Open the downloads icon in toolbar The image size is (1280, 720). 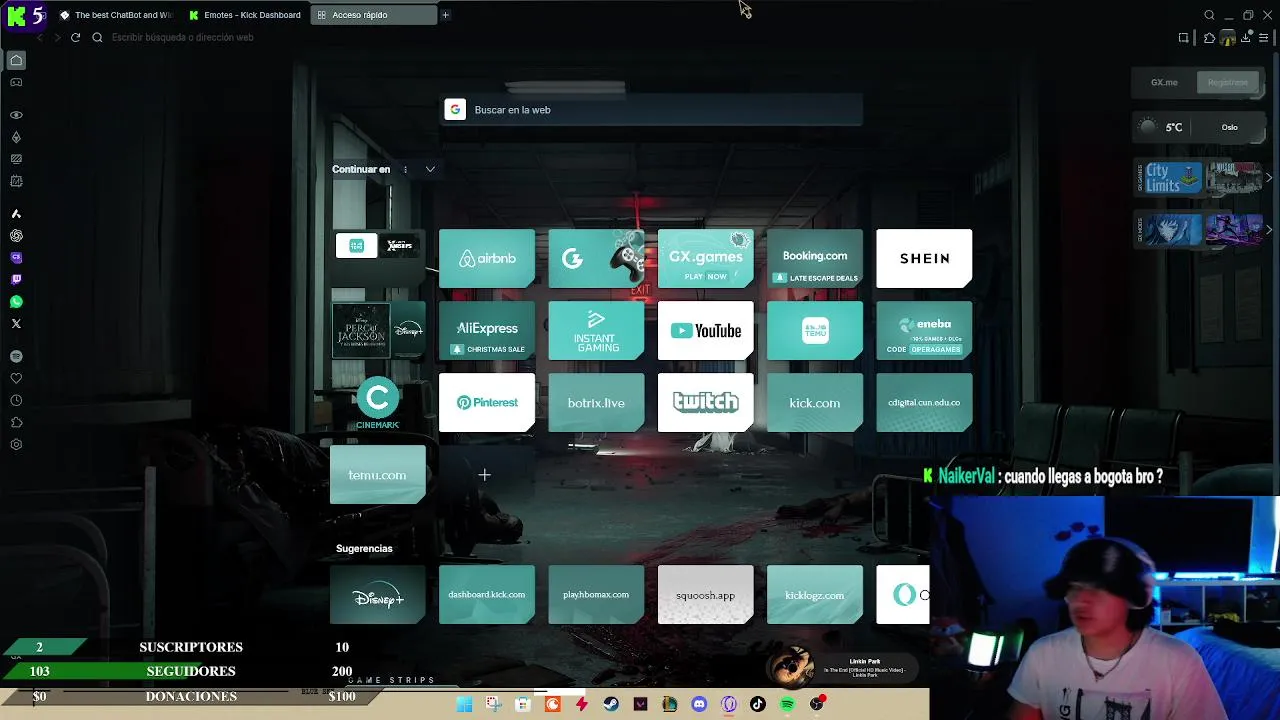click(1246, 38)
